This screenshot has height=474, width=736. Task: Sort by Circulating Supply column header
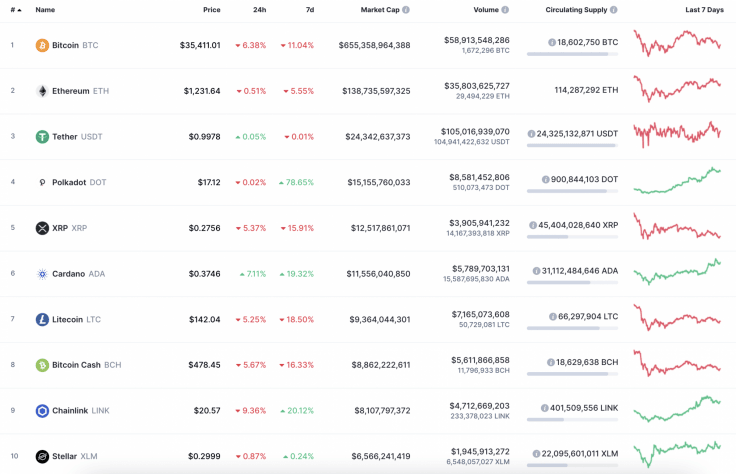pos(576,10)
